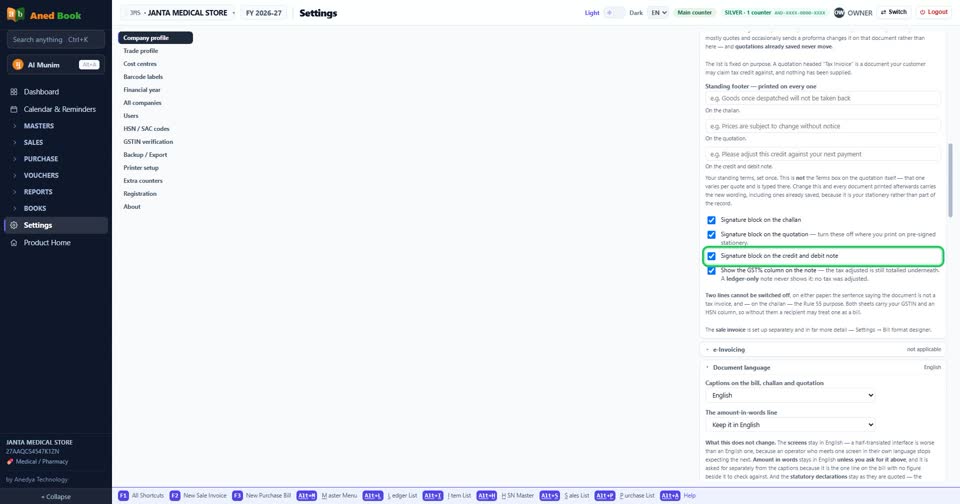
Task: Open Printer setup settings
Action: (x=141, y=168)
